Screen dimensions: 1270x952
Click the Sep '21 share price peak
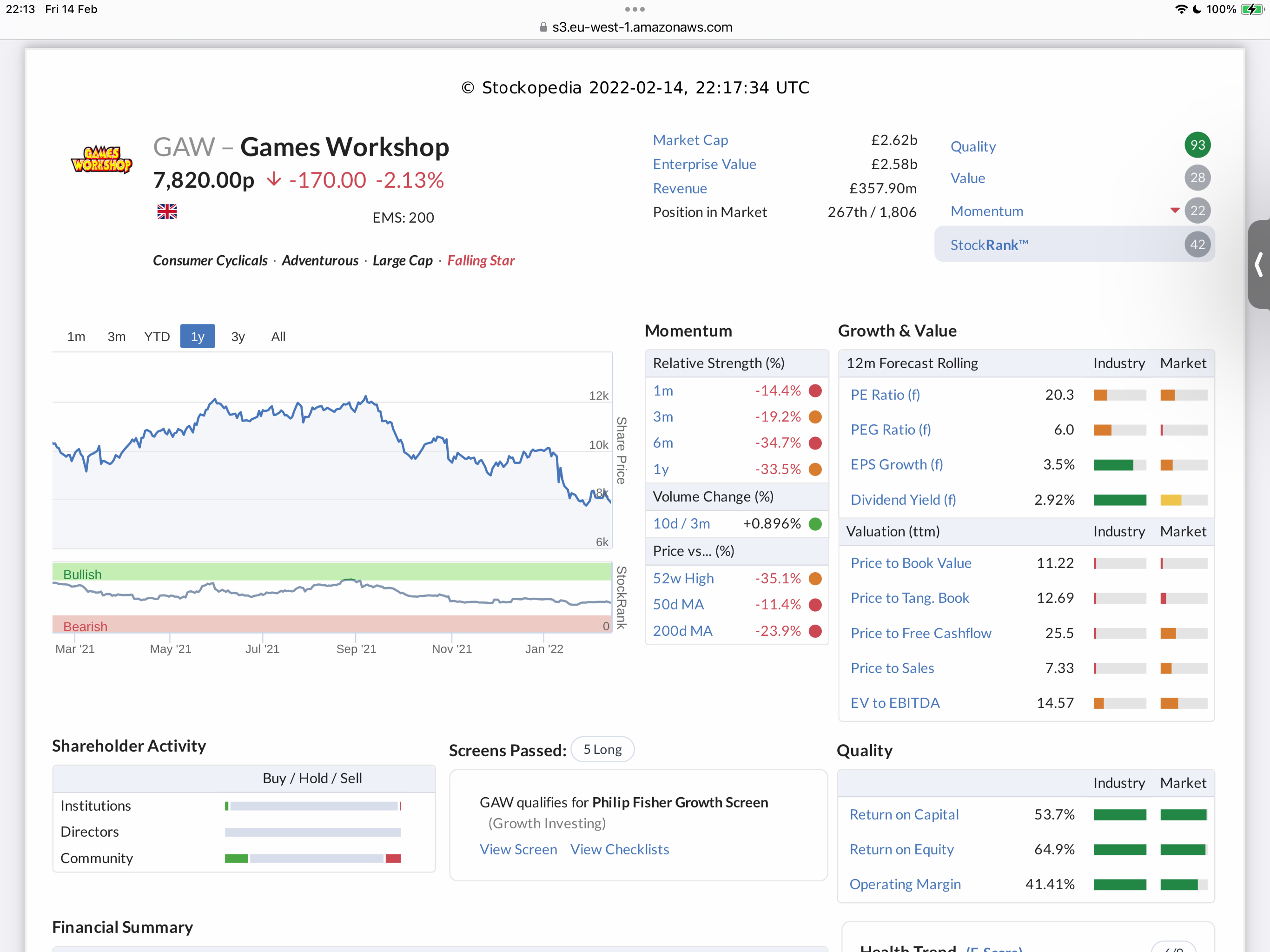point(365,397)
